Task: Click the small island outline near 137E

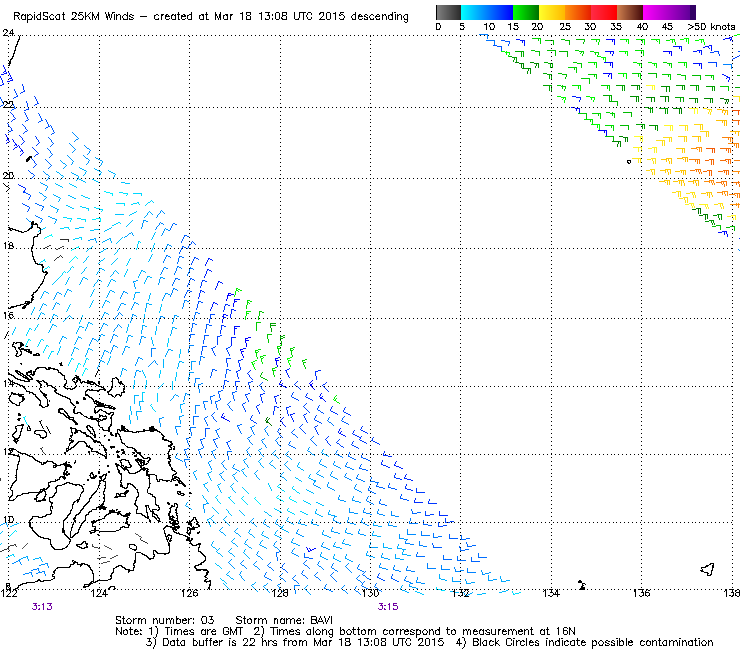Action: pyautogui.click(x=707, y=569)
